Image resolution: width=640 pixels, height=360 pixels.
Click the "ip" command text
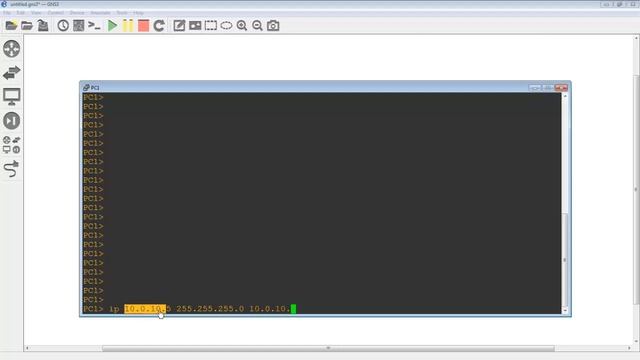[114, 309]
